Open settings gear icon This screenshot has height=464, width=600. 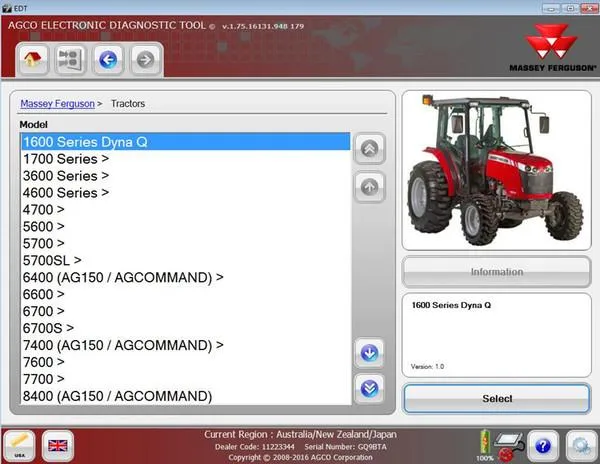point(581,446)
